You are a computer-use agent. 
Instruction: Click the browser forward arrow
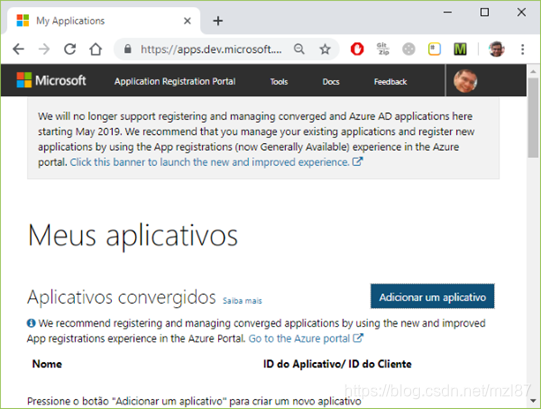pyautogui.click(x=44, y=49)
